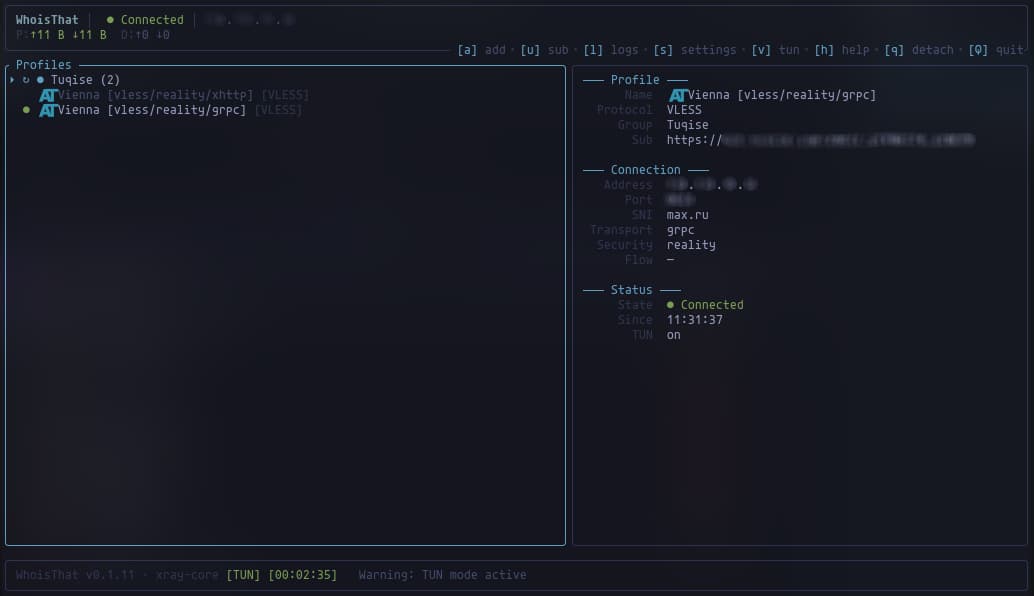Image resolution: width=1034 pixels, height=596 pixels.
Task: Open the [s] settings shortcut
Action: tap(694, 50)
